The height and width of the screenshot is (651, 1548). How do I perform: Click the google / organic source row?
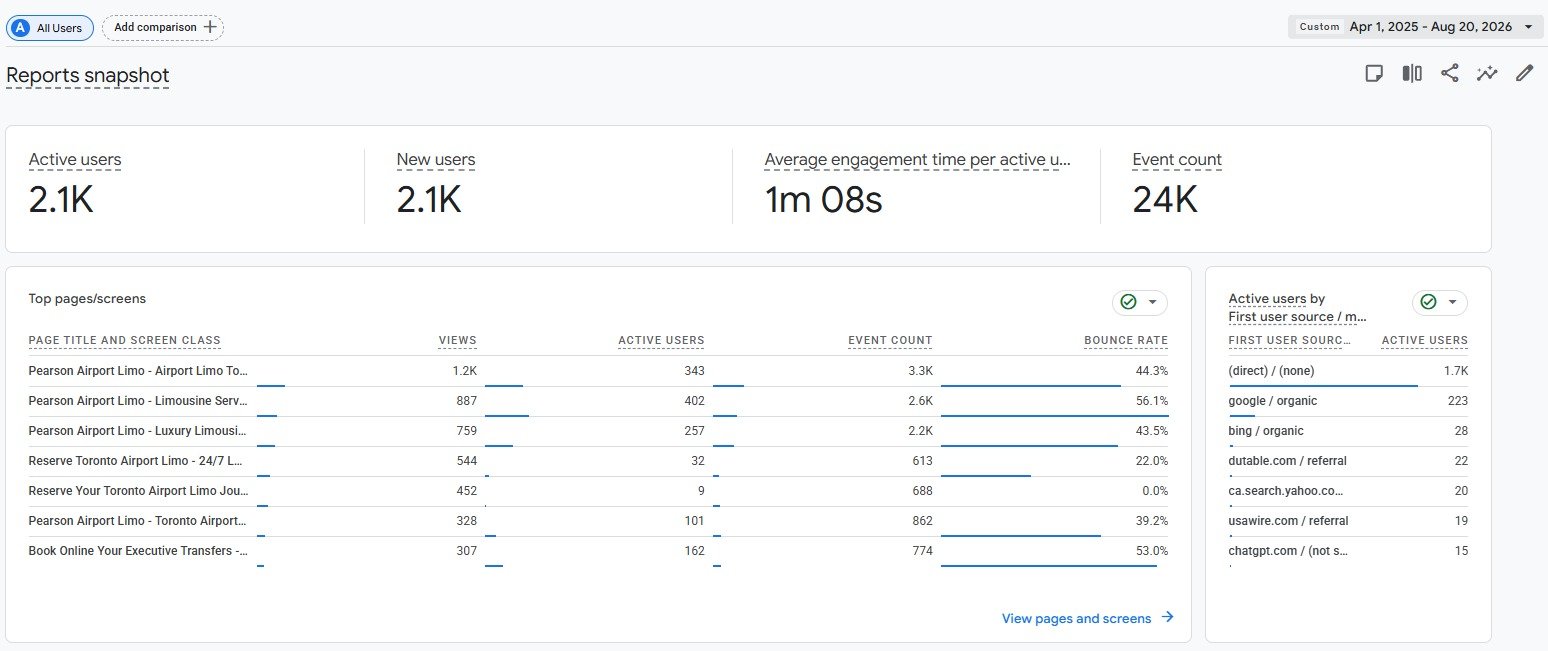[x=1348, y=401]
